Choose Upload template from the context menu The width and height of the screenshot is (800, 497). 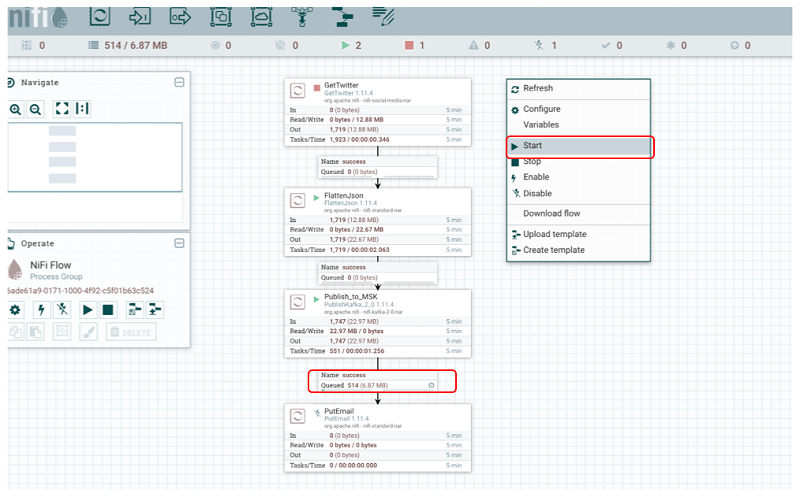(x=579, y=234)
